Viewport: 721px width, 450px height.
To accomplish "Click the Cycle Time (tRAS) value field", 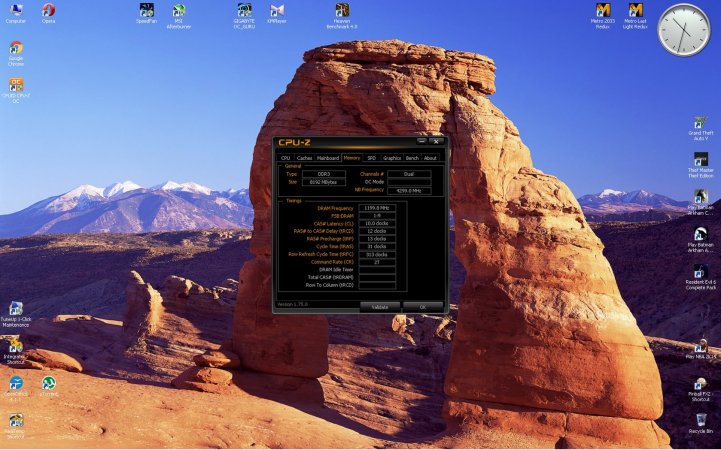I will tap(377, 246).
